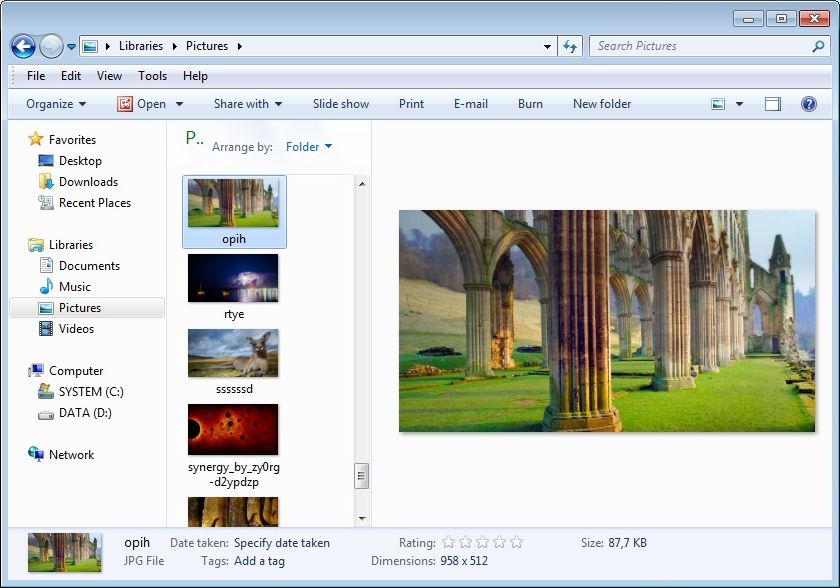Toggle the preview pane icon
The width and height of the screenshot is (840, 588).
[x=773, y=104]
